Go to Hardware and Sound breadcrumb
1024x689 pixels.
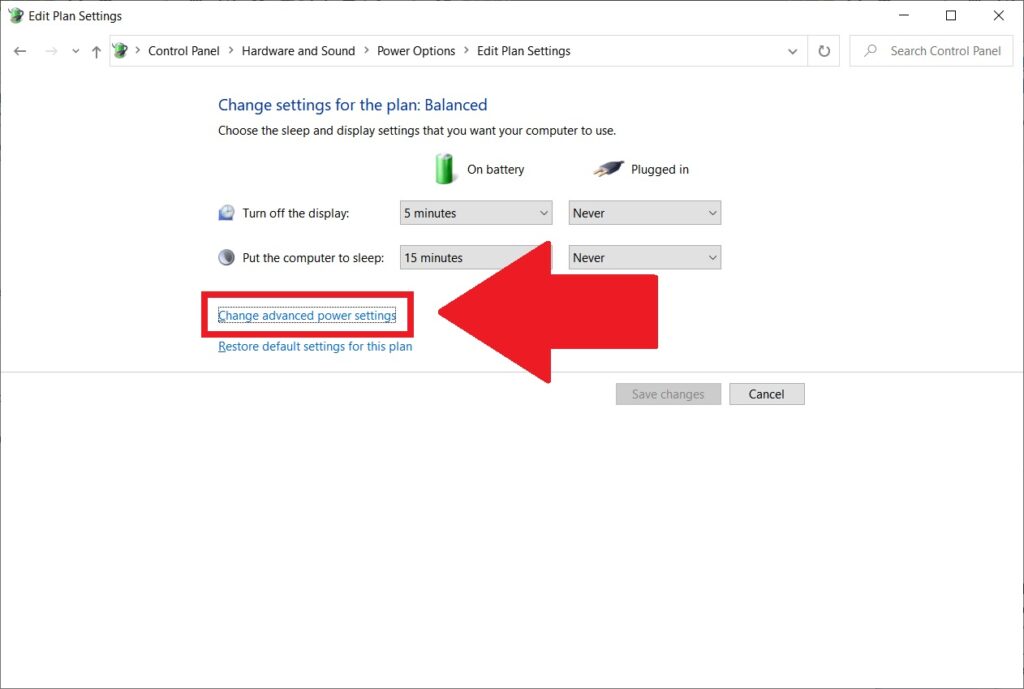tap(298, 51)
